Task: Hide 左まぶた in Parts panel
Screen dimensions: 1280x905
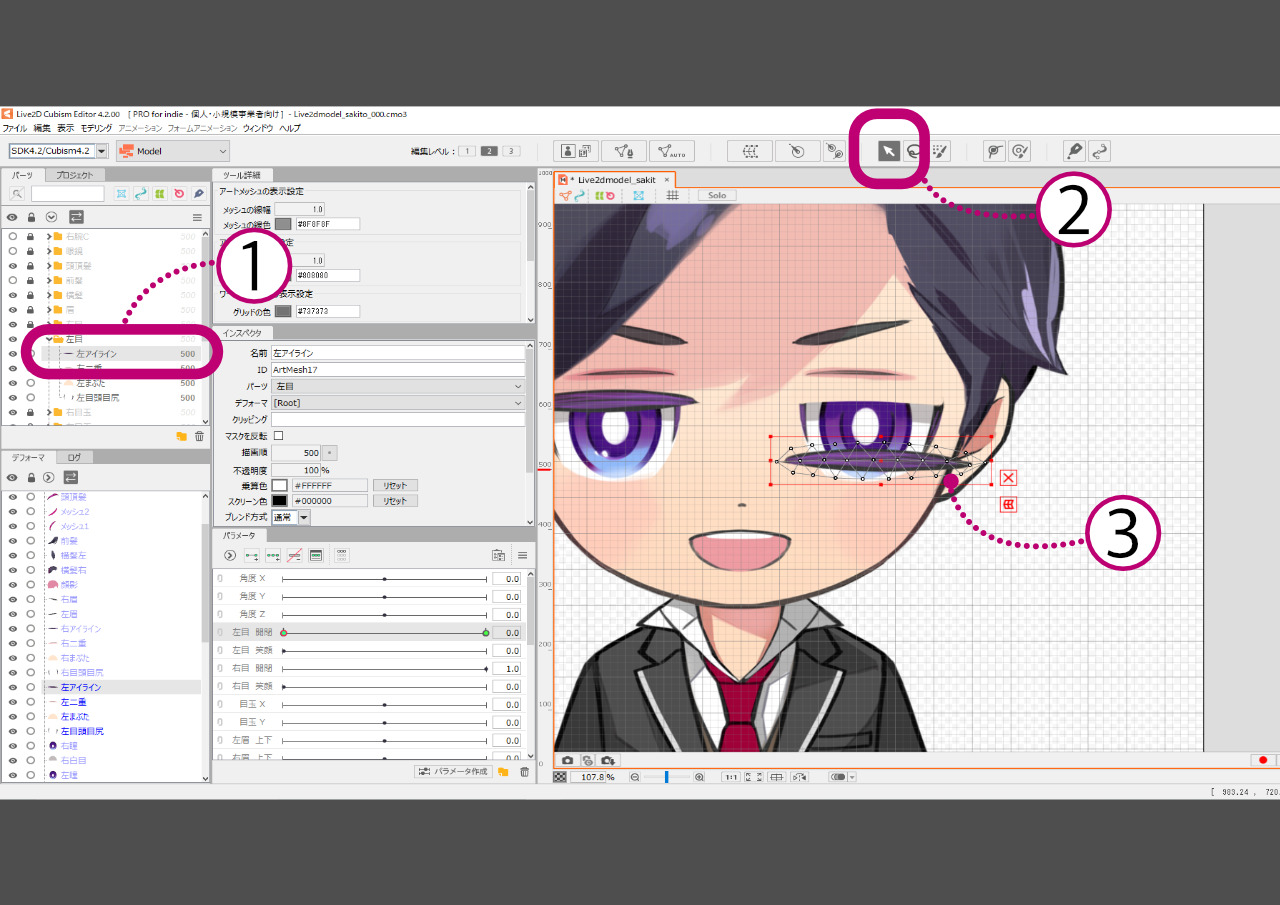Action: point(12,383)
